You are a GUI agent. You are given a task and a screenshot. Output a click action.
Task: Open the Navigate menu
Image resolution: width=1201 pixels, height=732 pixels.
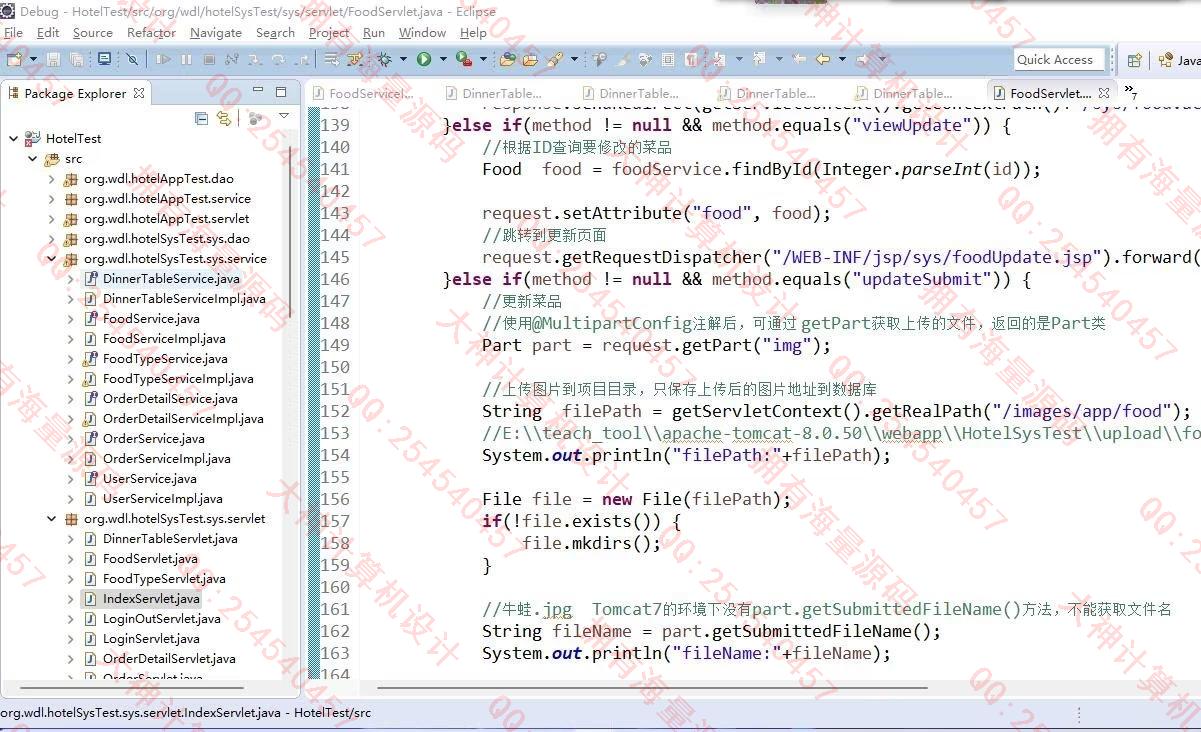click(216, 33)
